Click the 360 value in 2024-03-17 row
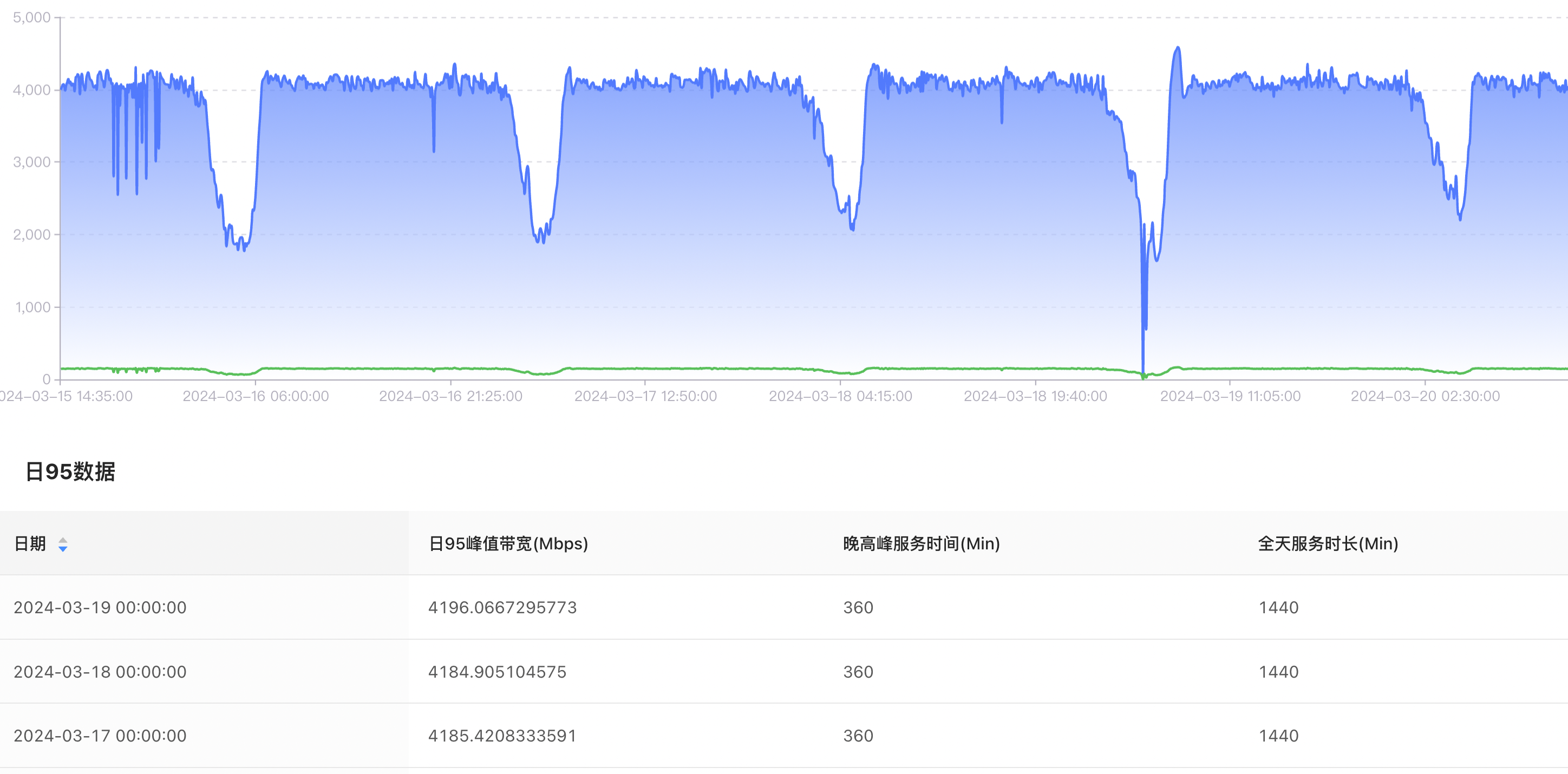The width and height of the screenshot is (1568, 774). pyautogui.click(x=858, y=736)
